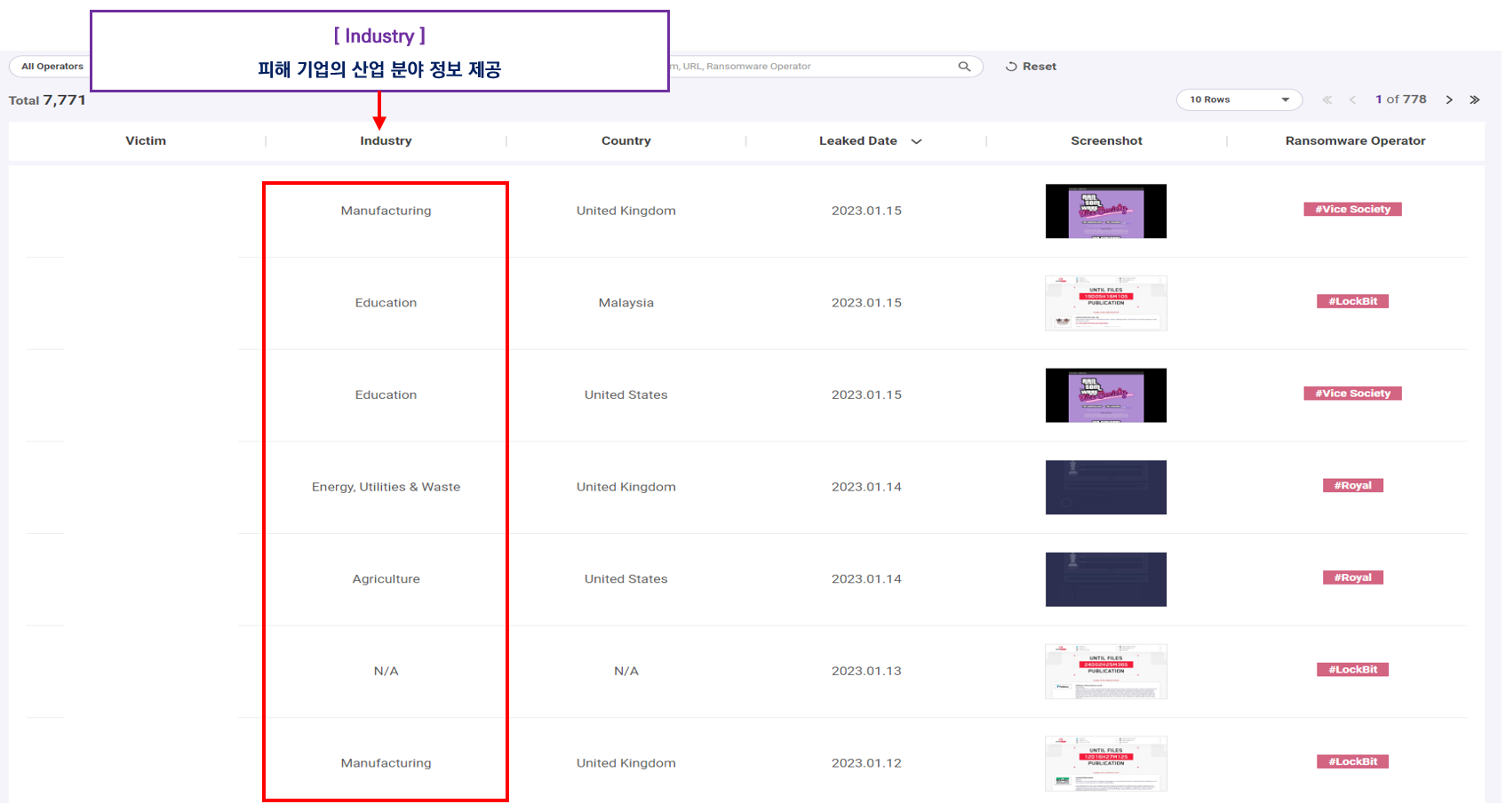Image resolution: width=1506 pixels, height=812 pixels.
Task: Click the Ransomware Operator column header
Action: click(1355, 140)
